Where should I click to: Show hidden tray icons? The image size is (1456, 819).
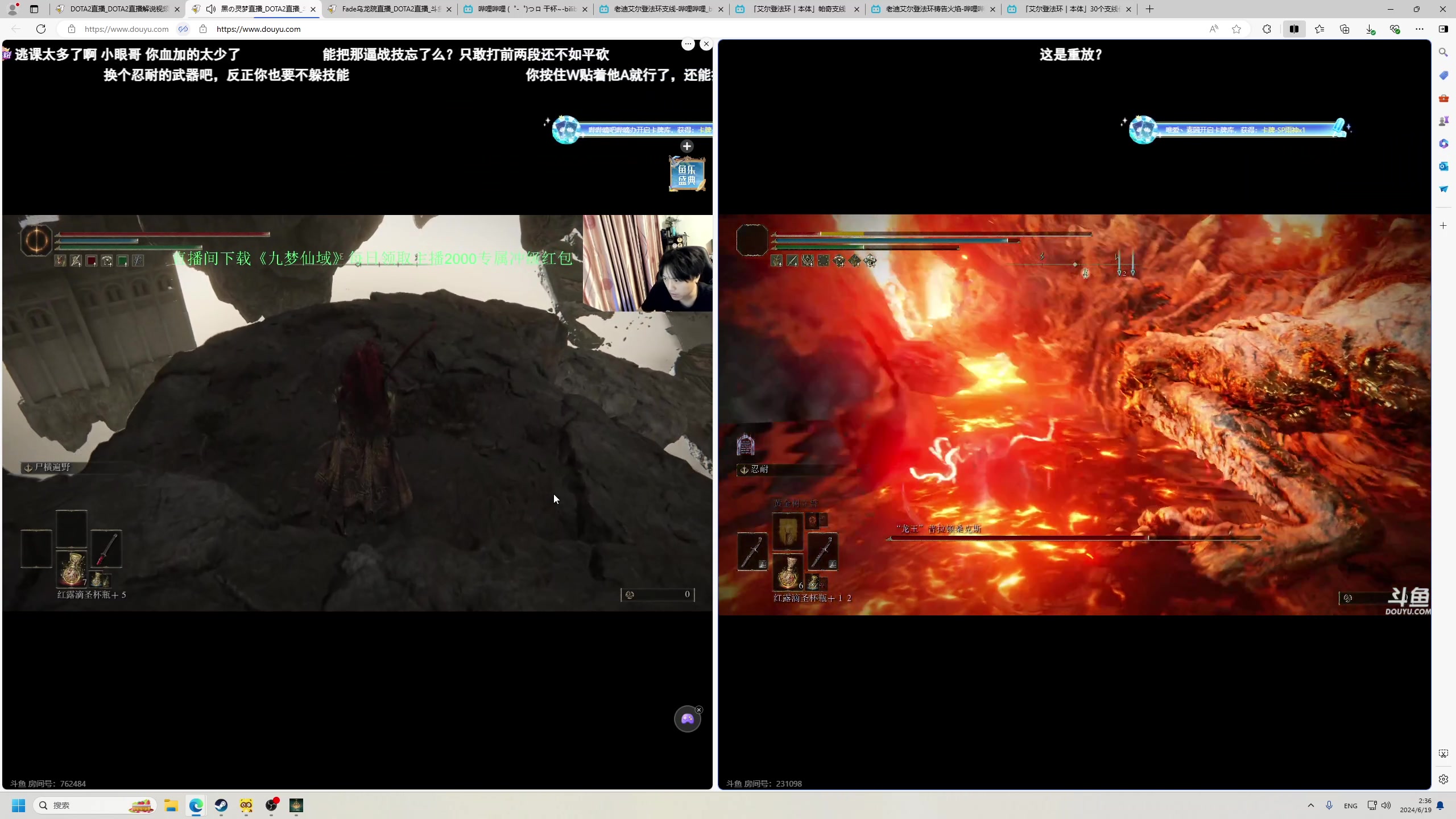tap(1311, 805)
